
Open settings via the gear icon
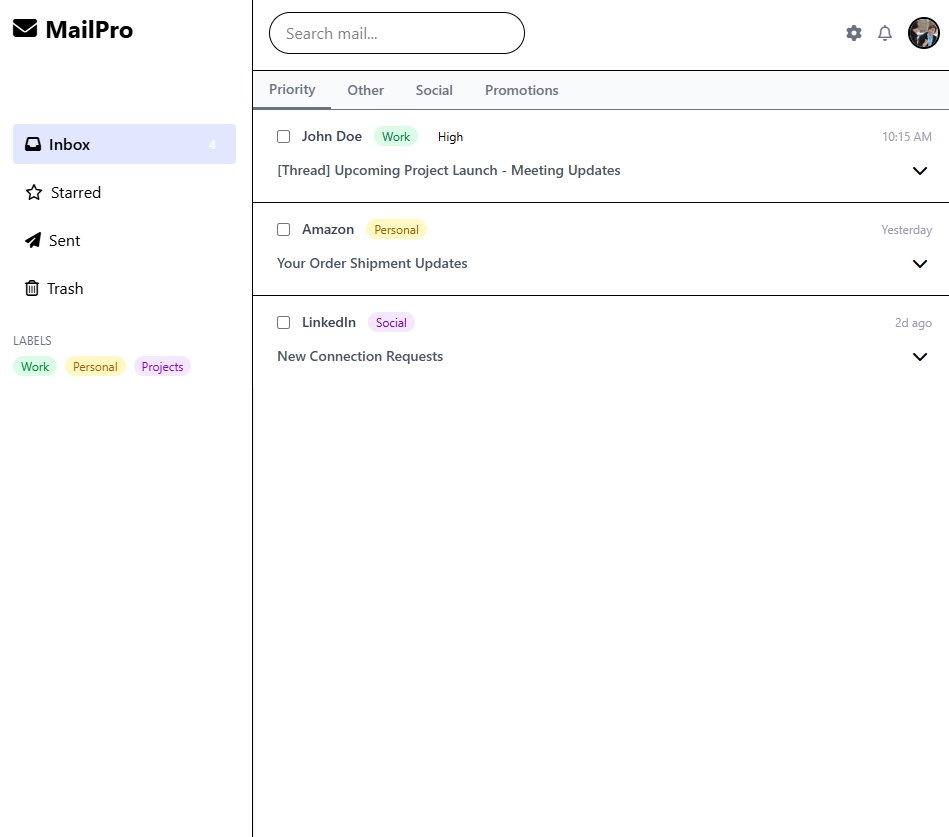(x=853, y=33)
